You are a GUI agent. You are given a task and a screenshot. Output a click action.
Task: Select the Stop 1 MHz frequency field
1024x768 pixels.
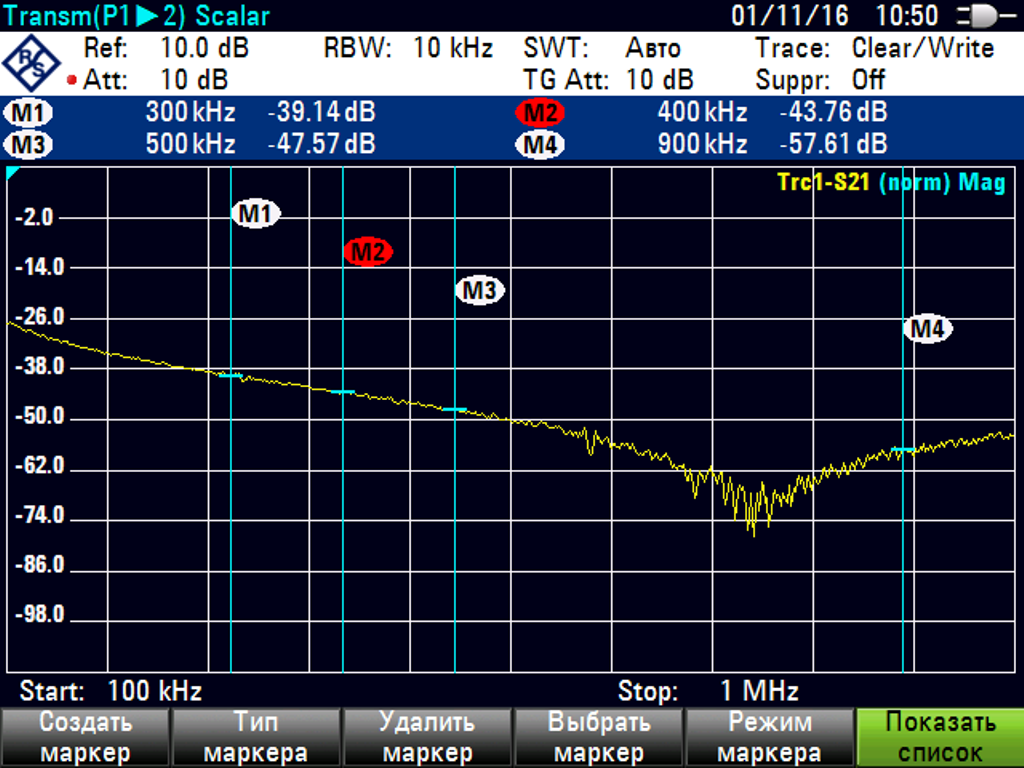point(708,691)
